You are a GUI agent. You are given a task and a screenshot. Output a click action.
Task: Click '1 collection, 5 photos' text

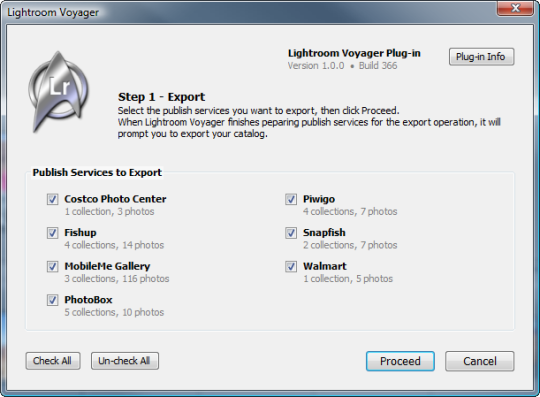[348, 279]
